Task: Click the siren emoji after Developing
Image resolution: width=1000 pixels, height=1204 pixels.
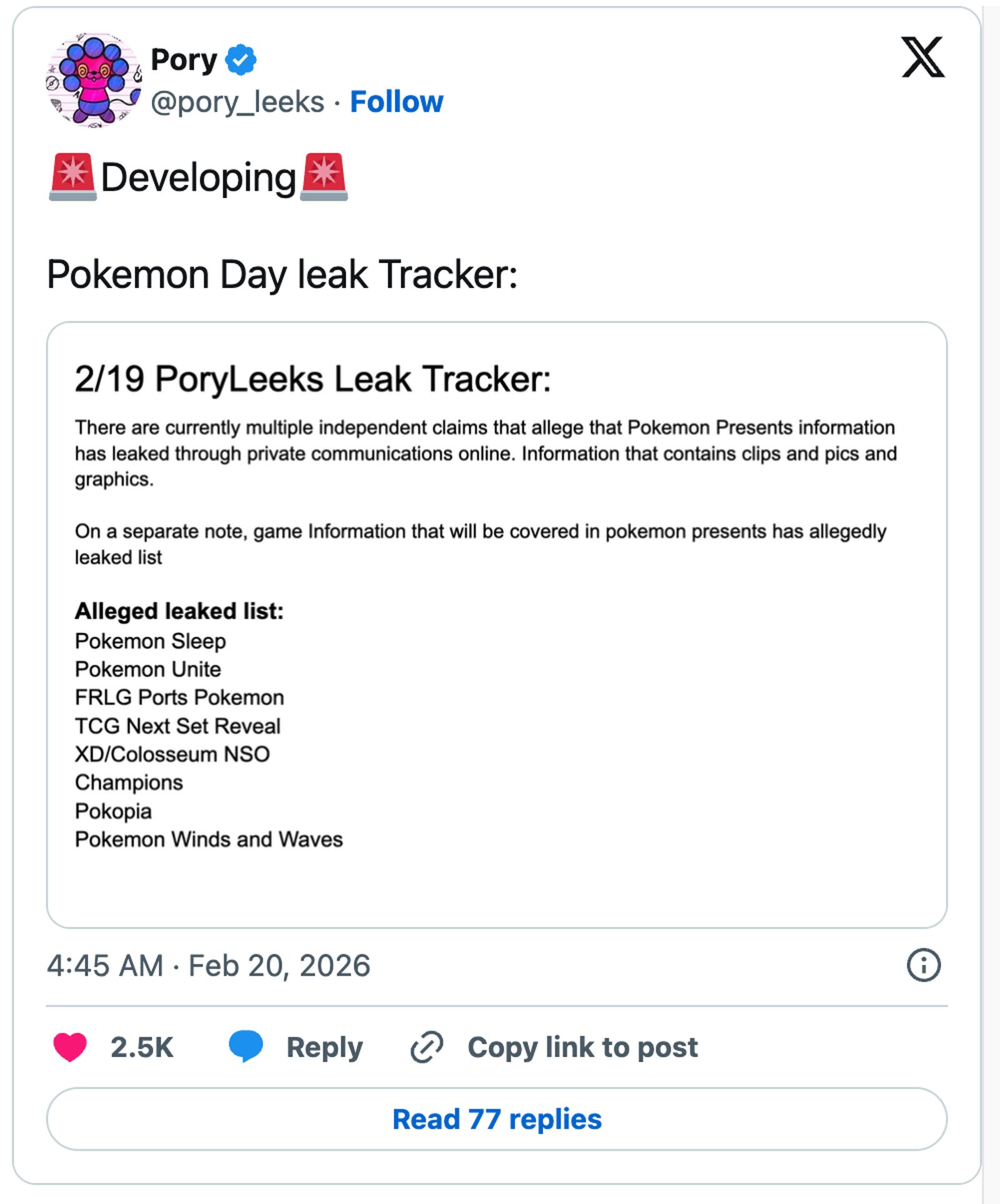Action: [324, 177]
